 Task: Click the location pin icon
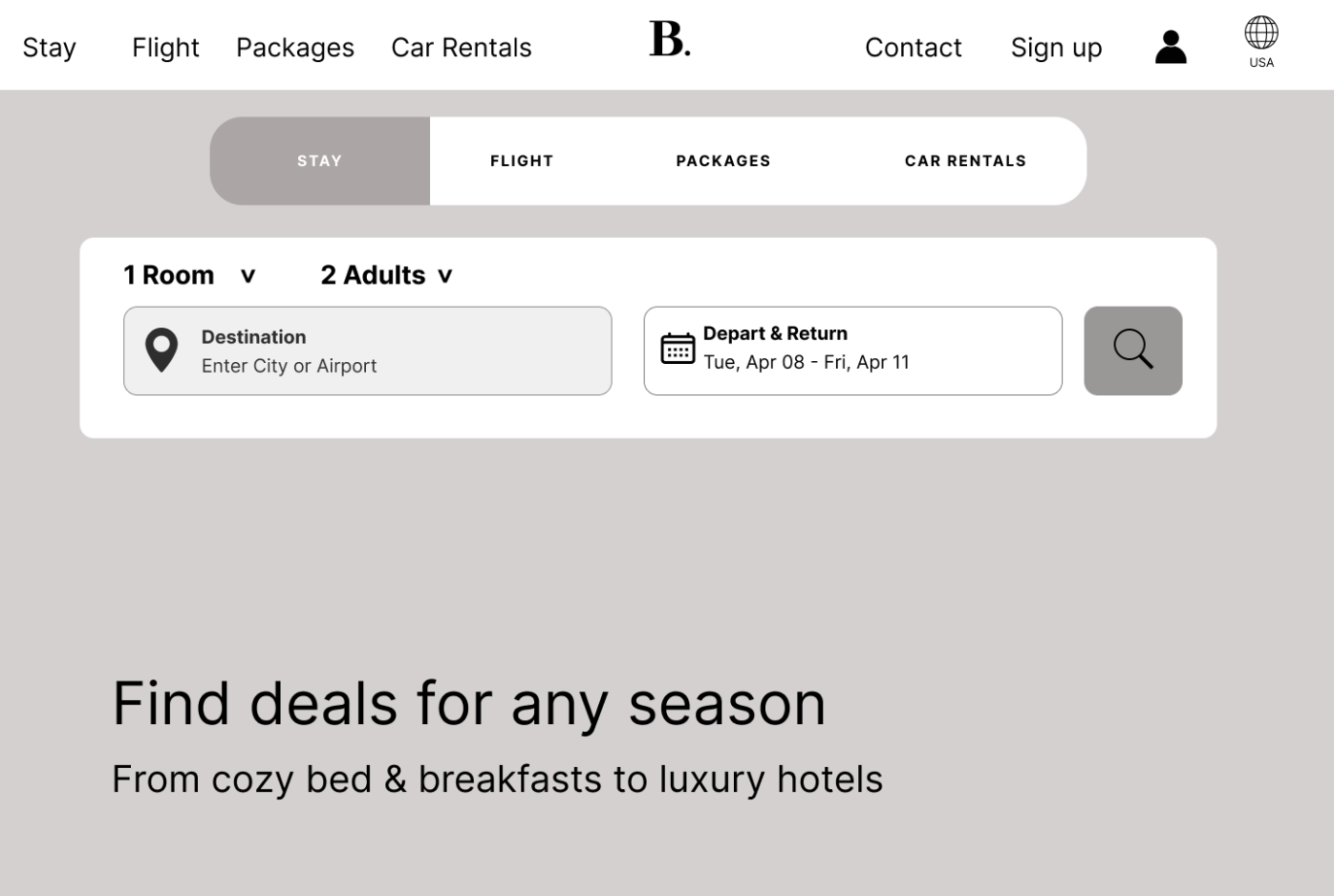(x=161, y=351)
